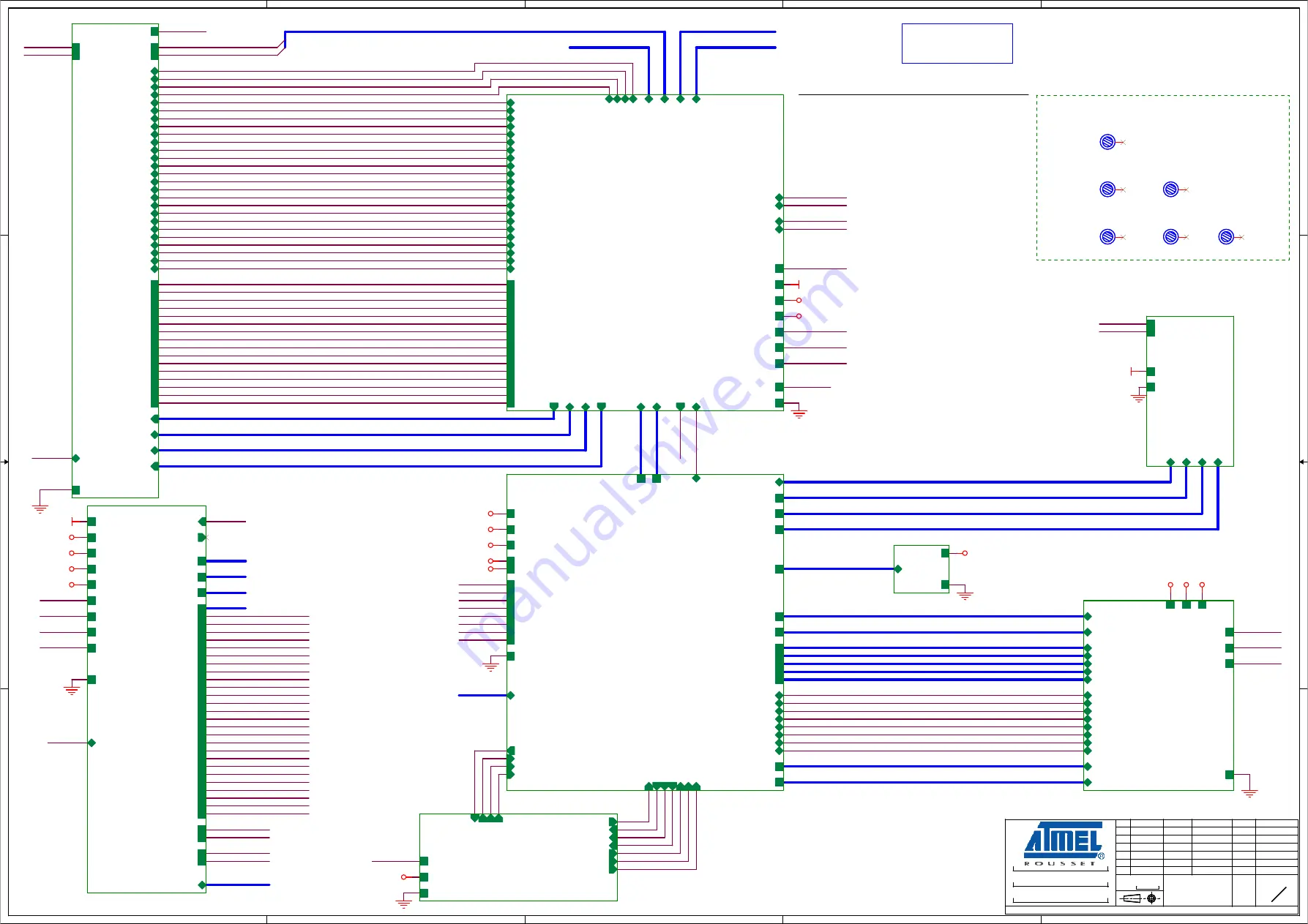Select the small sheet block with a single blue bus
This screenshot has width=1308, height=924.
coord(922,569)
